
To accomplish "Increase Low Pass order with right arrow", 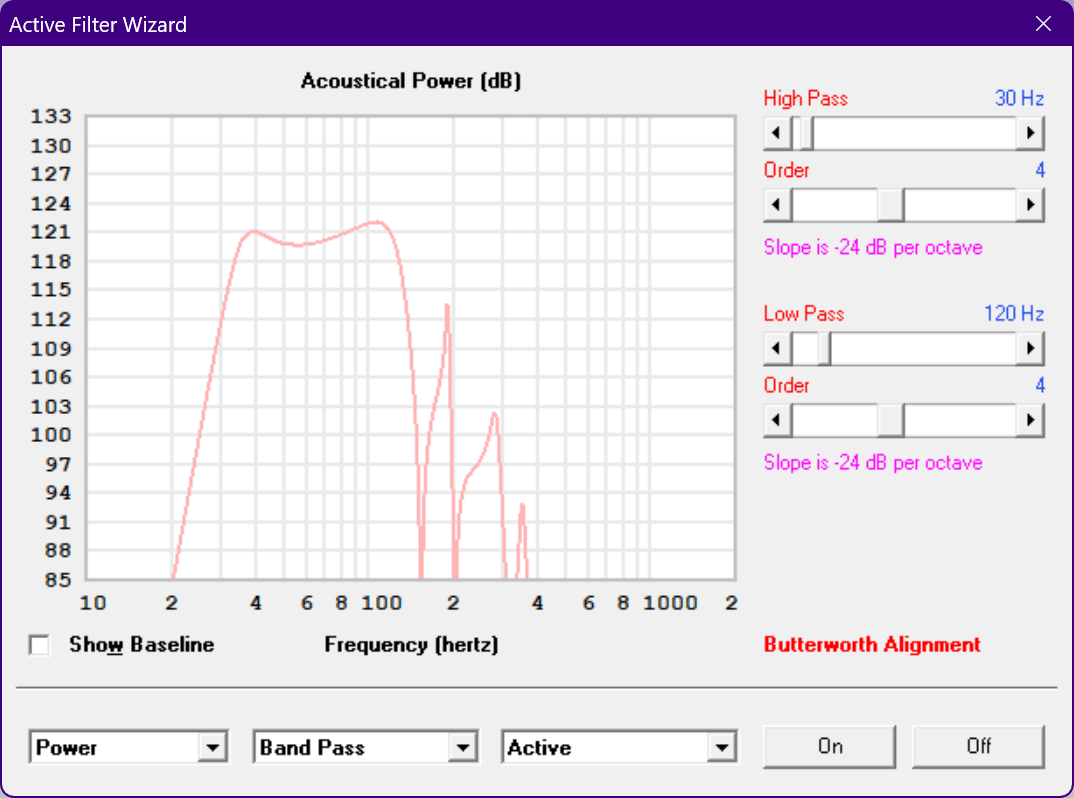I will 1029,420.
